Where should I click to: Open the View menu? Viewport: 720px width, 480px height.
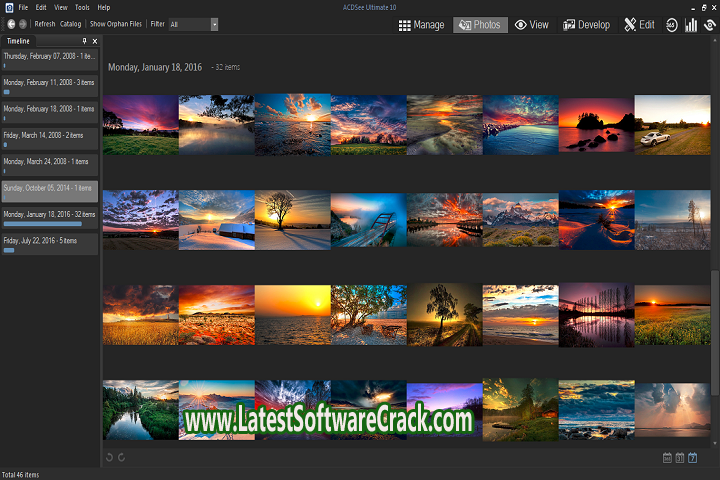click(x=61, y=8)
